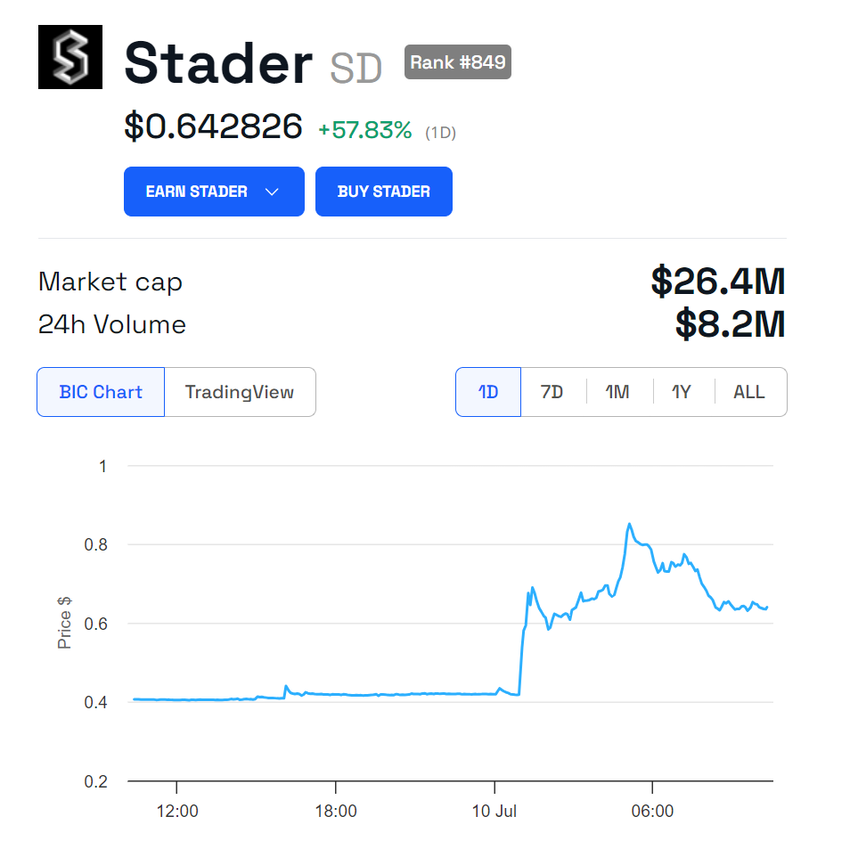Click the 10 Jul marker on time axis
The height and width of the screenshot is (841, 850).
point(494,811)
